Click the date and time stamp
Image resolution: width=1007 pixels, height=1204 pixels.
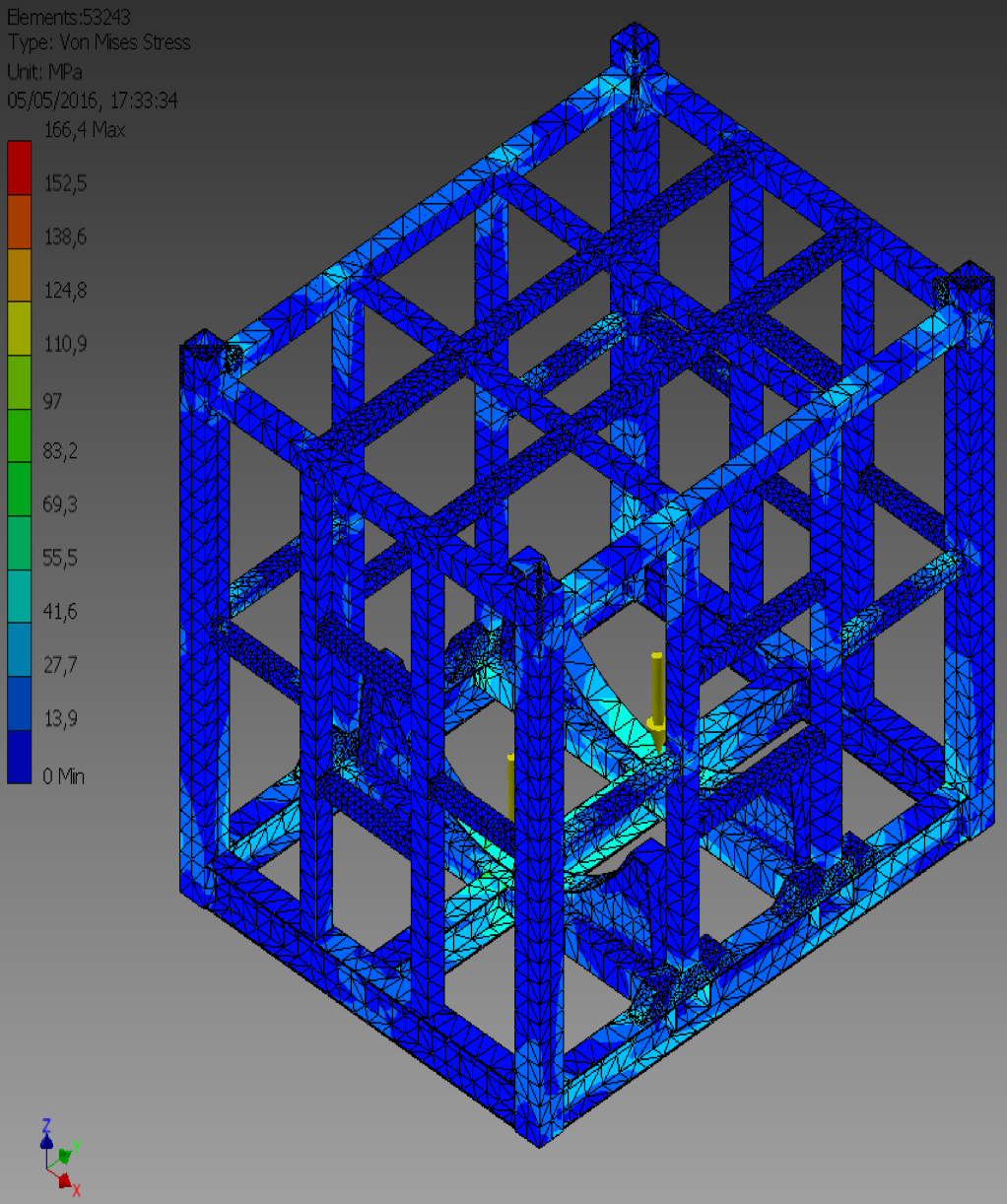(x=93, y=100)
